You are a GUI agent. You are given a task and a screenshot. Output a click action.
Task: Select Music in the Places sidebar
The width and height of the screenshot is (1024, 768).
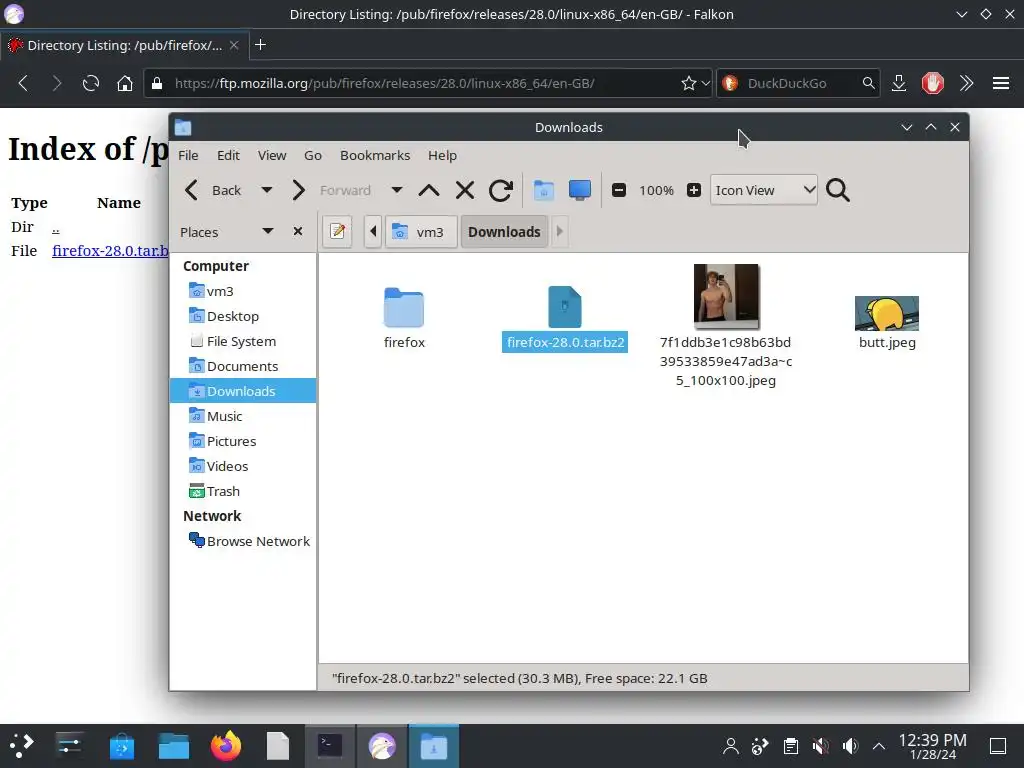[x=243, y=416]
